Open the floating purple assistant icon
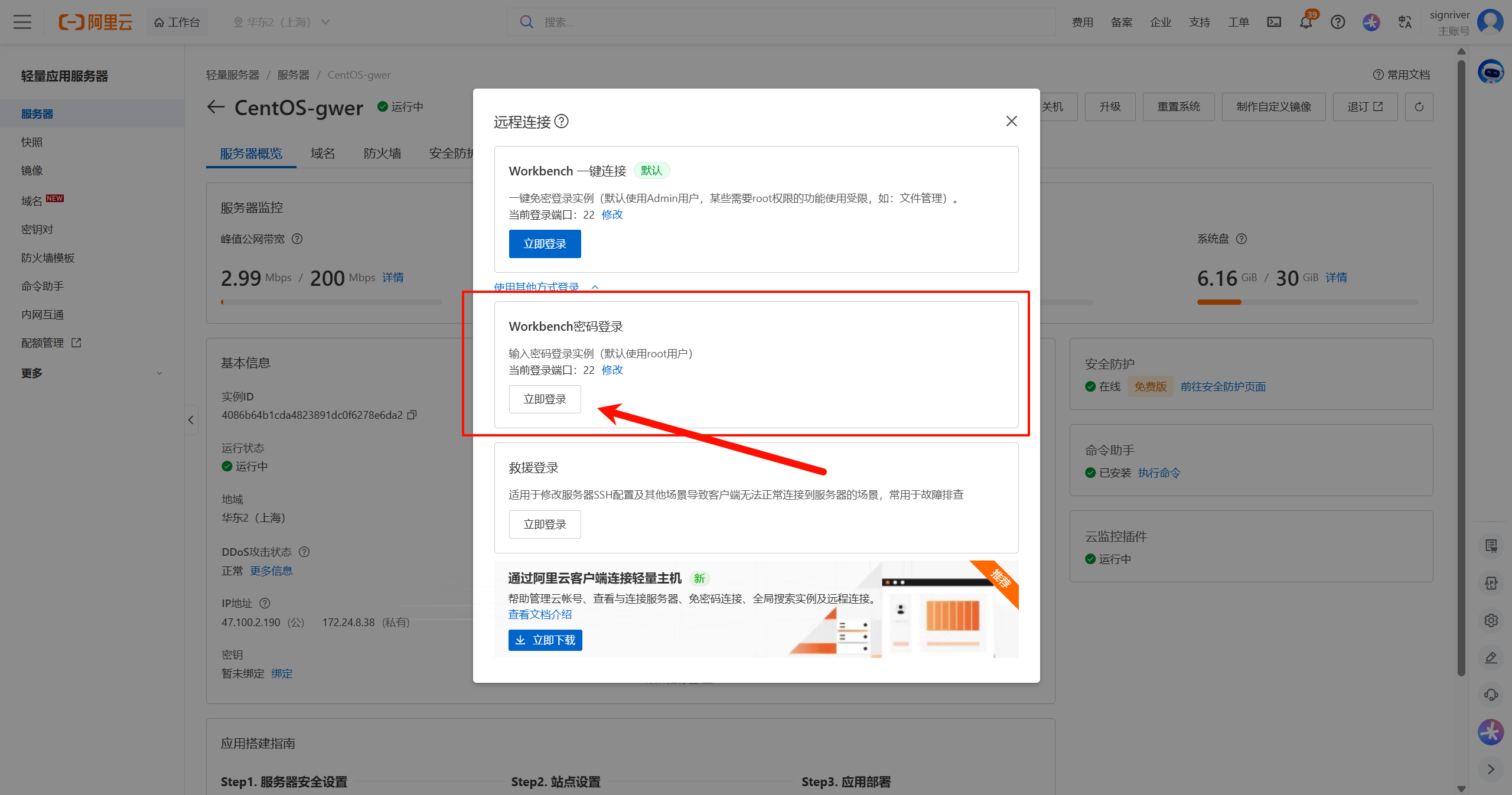The width and height of the screenshot is (1512, 795). [x=1491, y=732]
